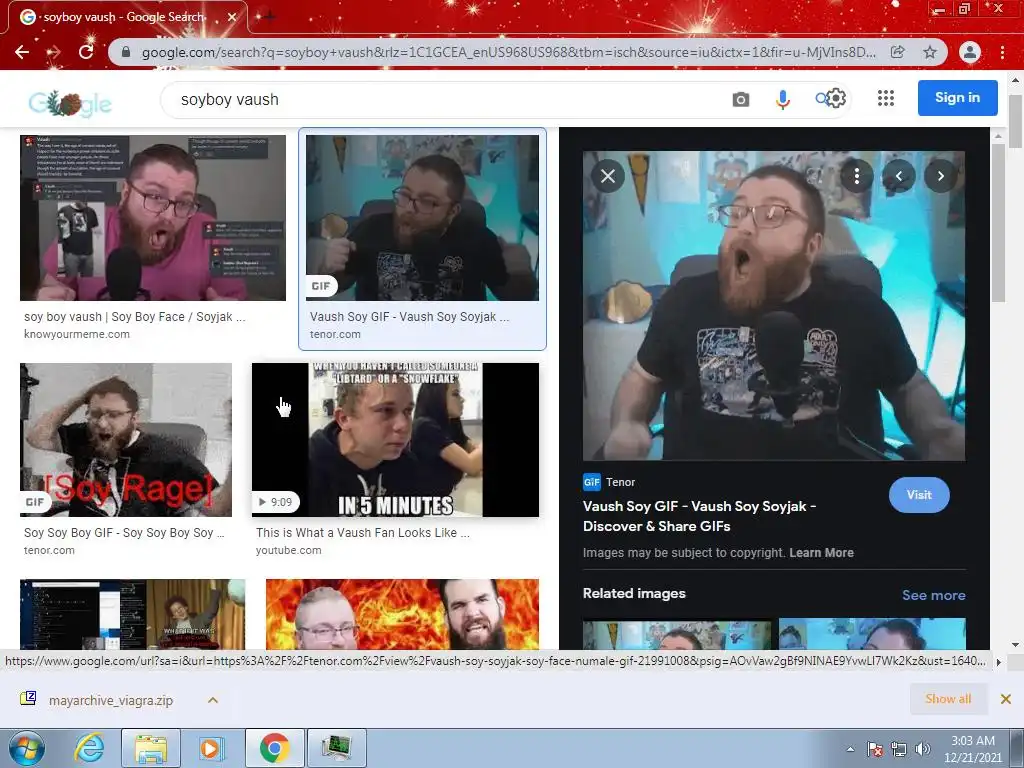Open the selected tenor.com Vaush Soy GIF thumbnail
Image resolution: width=1024 pixels, height=768 pixels.
pos(423,217)
